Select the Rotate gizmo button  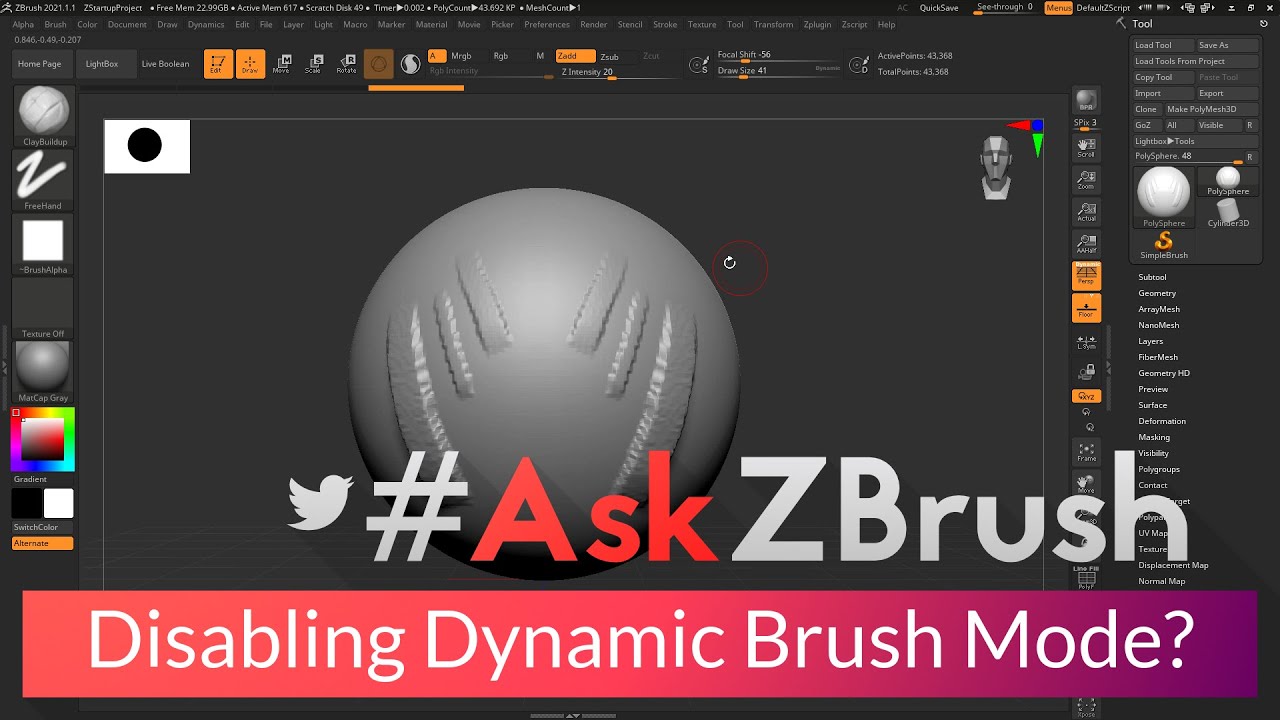click(x=346, y=64)
